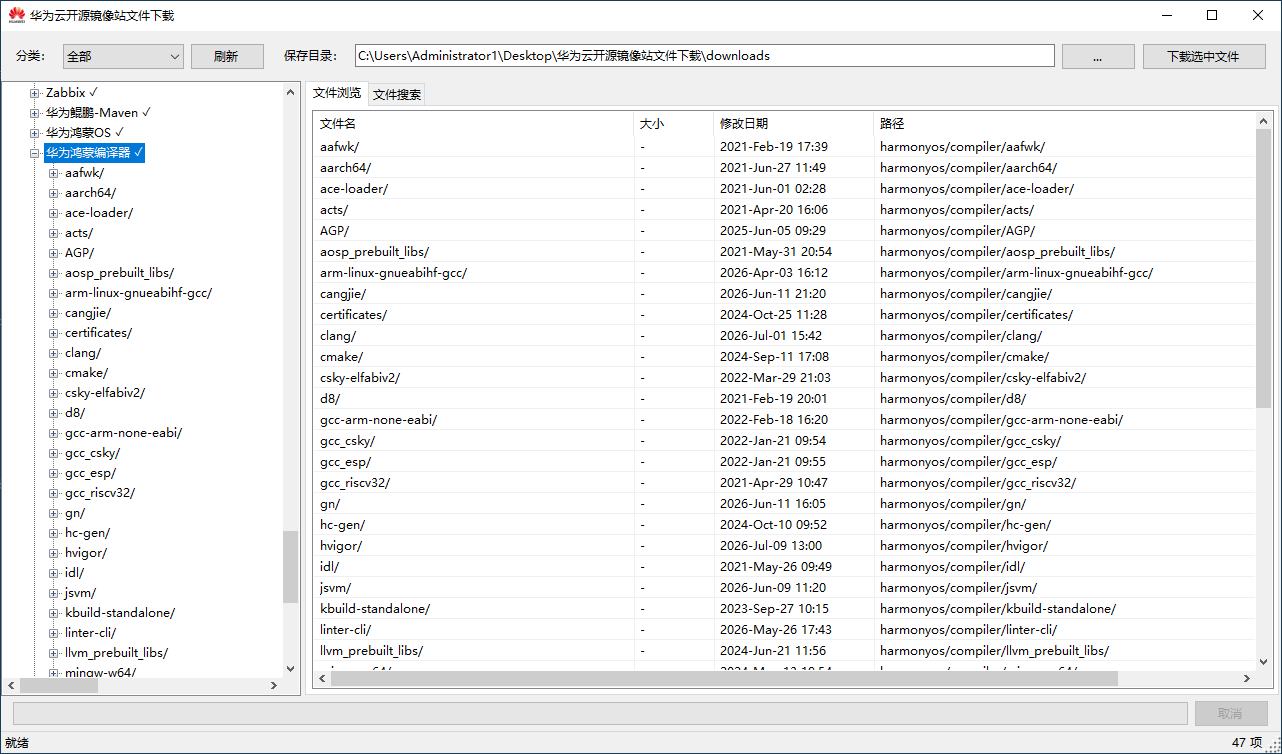
Task: Click the file list scroll up arrow
Action: pyautogui.click(x=1263, y=121)
